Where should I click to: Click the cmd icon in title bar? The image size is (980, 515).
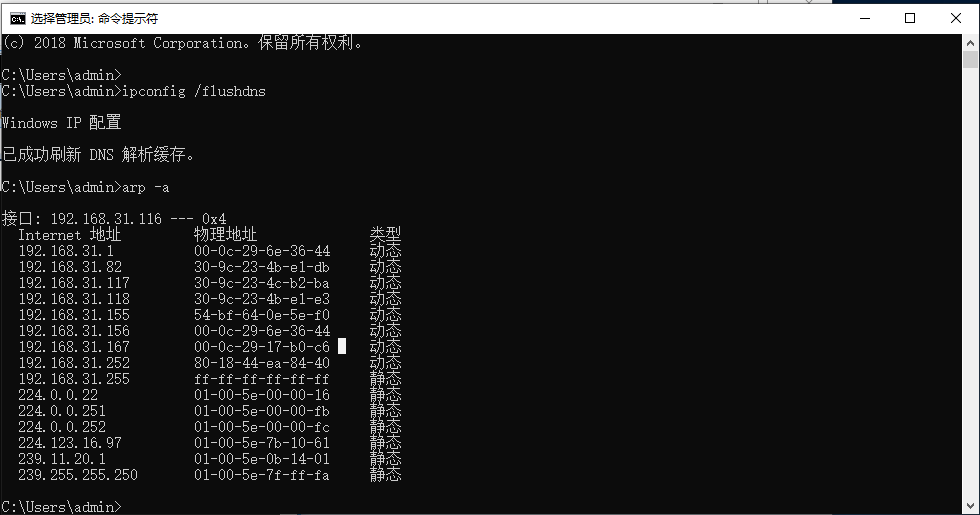18,19
